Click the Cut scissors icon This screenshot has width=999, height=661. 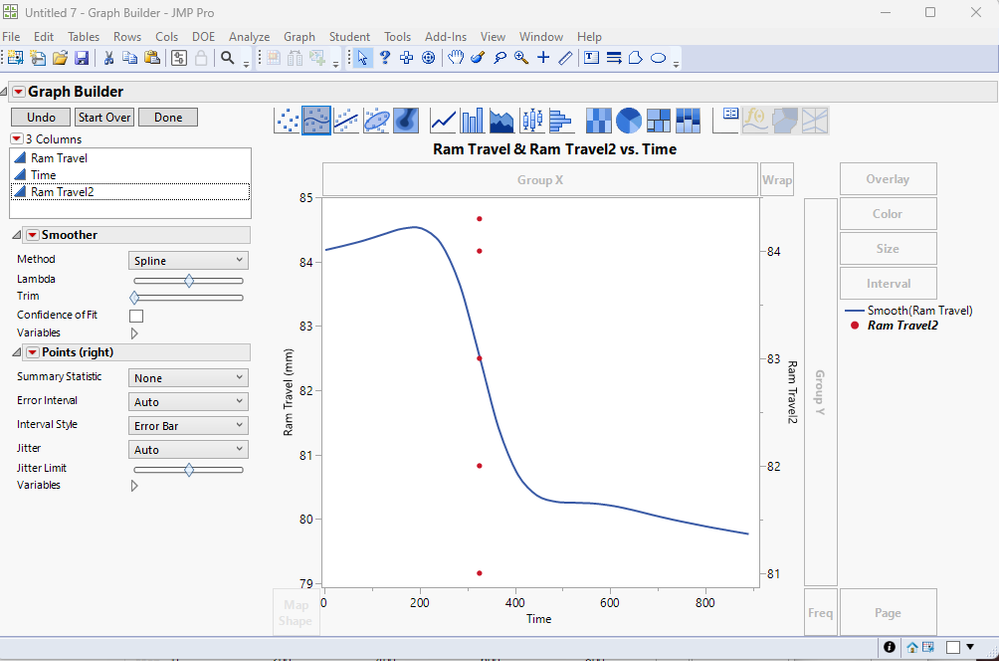tap(109, 59)
